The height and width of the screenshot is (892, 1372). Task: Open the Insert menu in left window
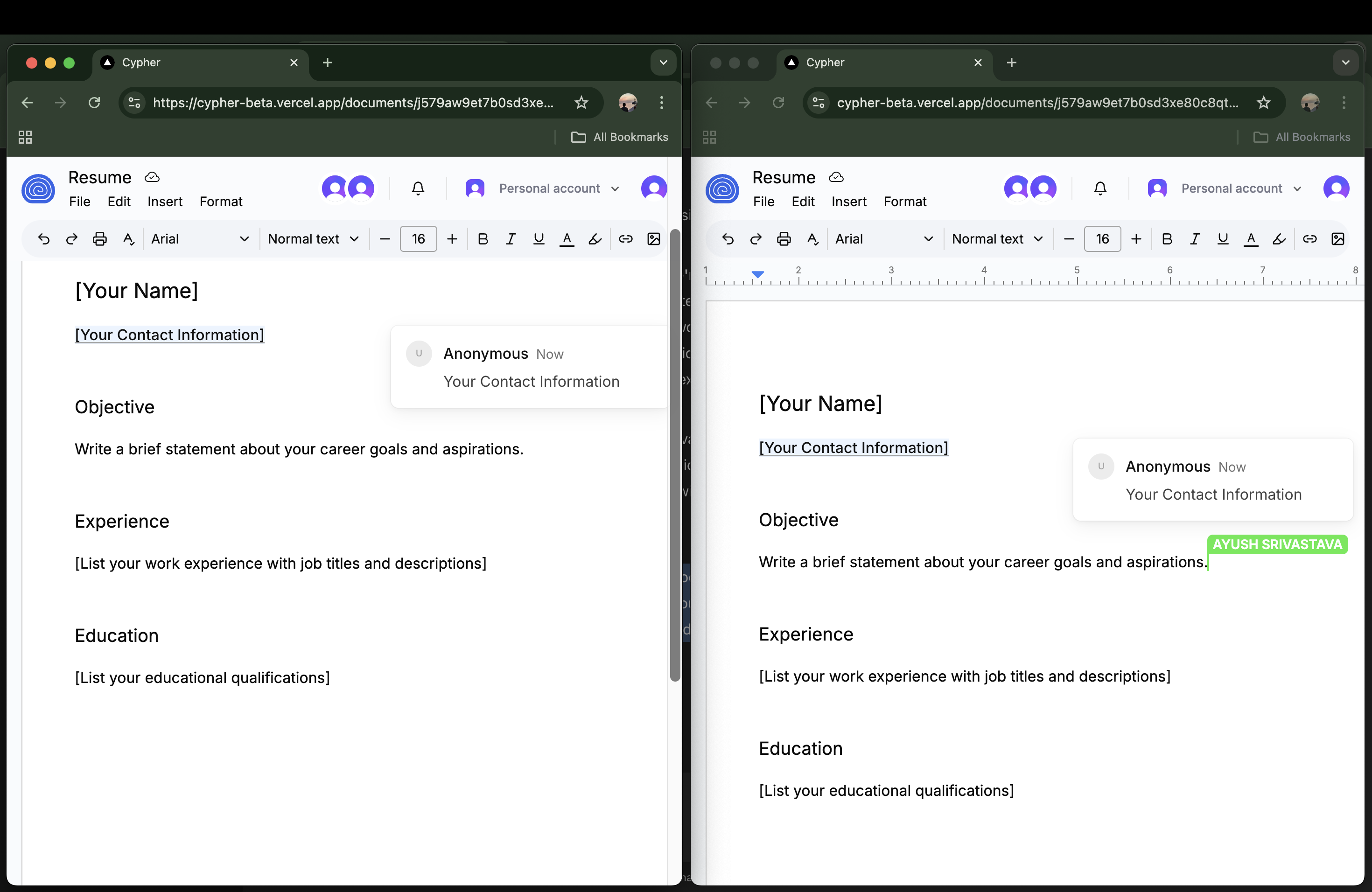click(165, 202)
